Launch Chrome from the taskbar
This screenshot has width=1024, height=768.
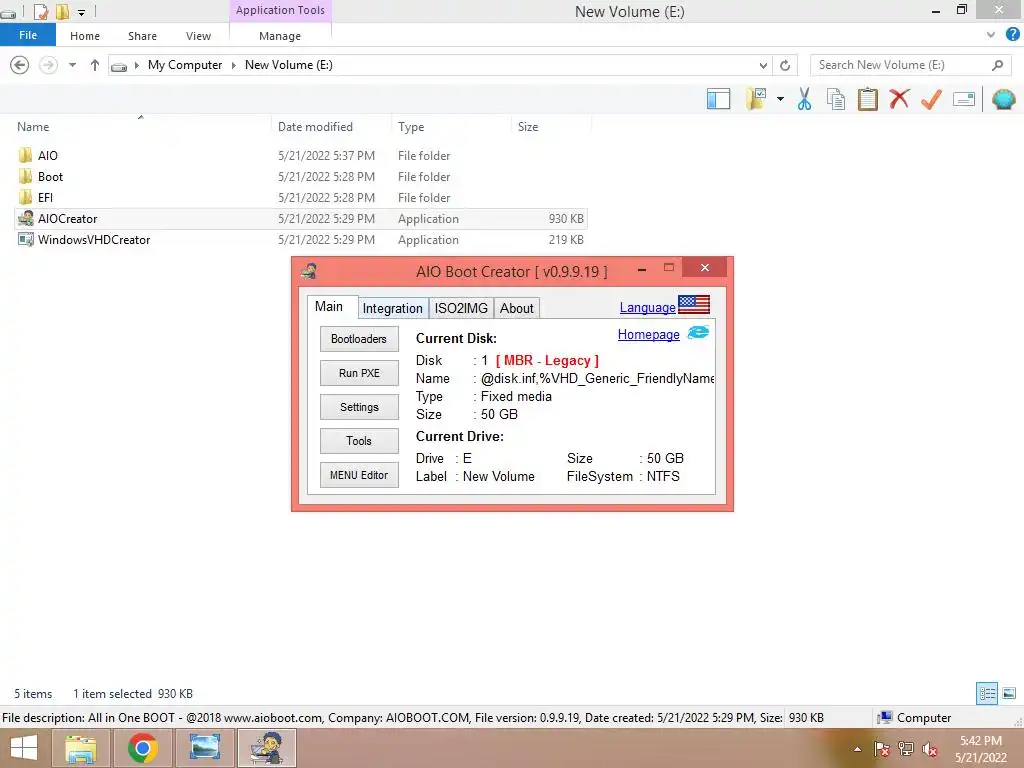tap(142, 748)
